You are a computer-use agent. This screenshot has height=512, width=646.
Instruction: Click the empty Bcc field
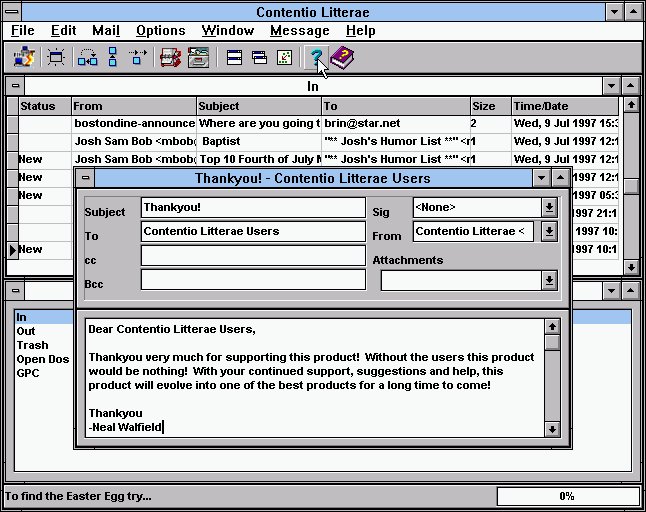point(253,280)
